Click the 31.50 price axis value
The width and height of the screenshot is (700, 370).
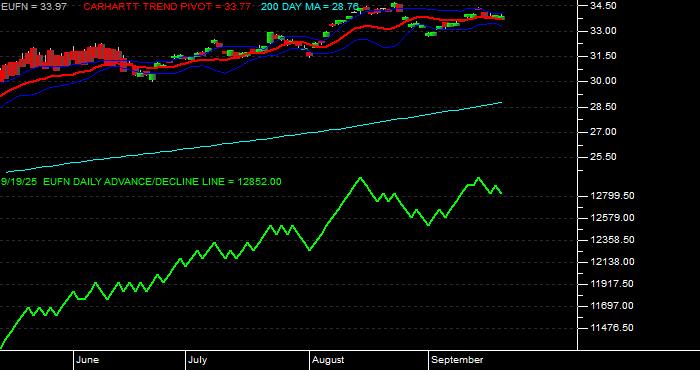[604, 56]
